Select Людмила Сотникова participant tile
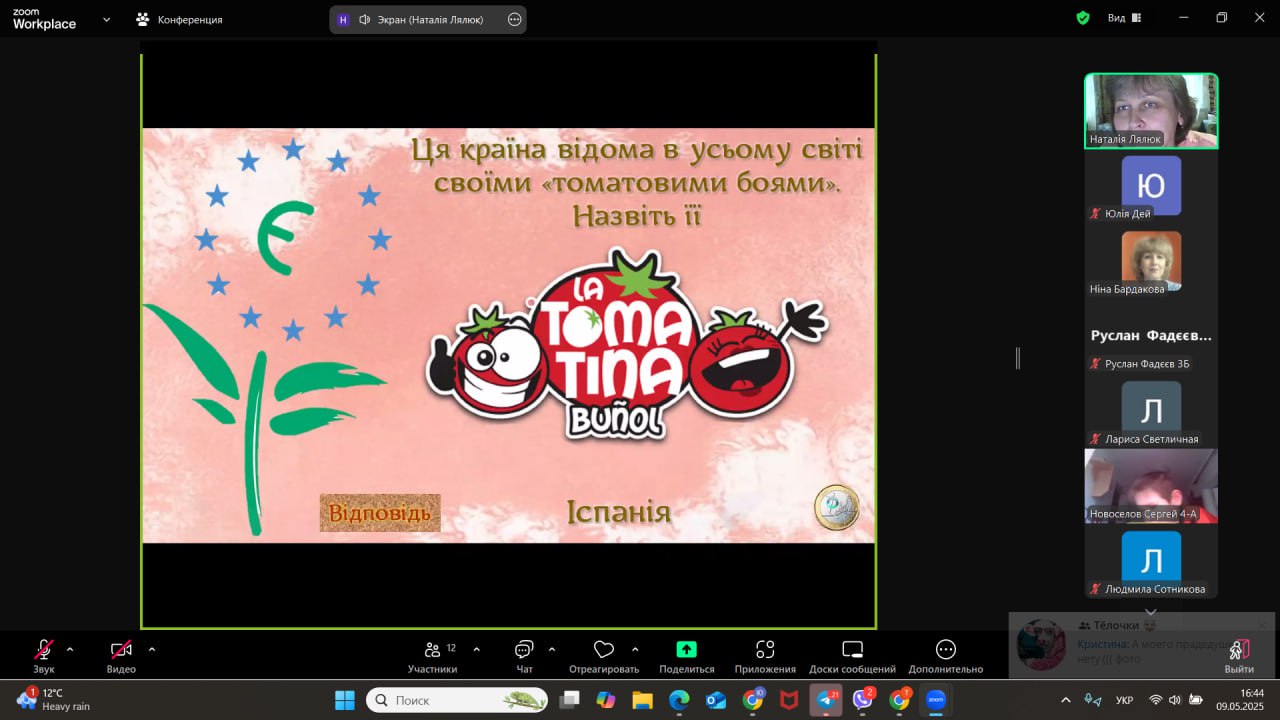 point(1151,563)
